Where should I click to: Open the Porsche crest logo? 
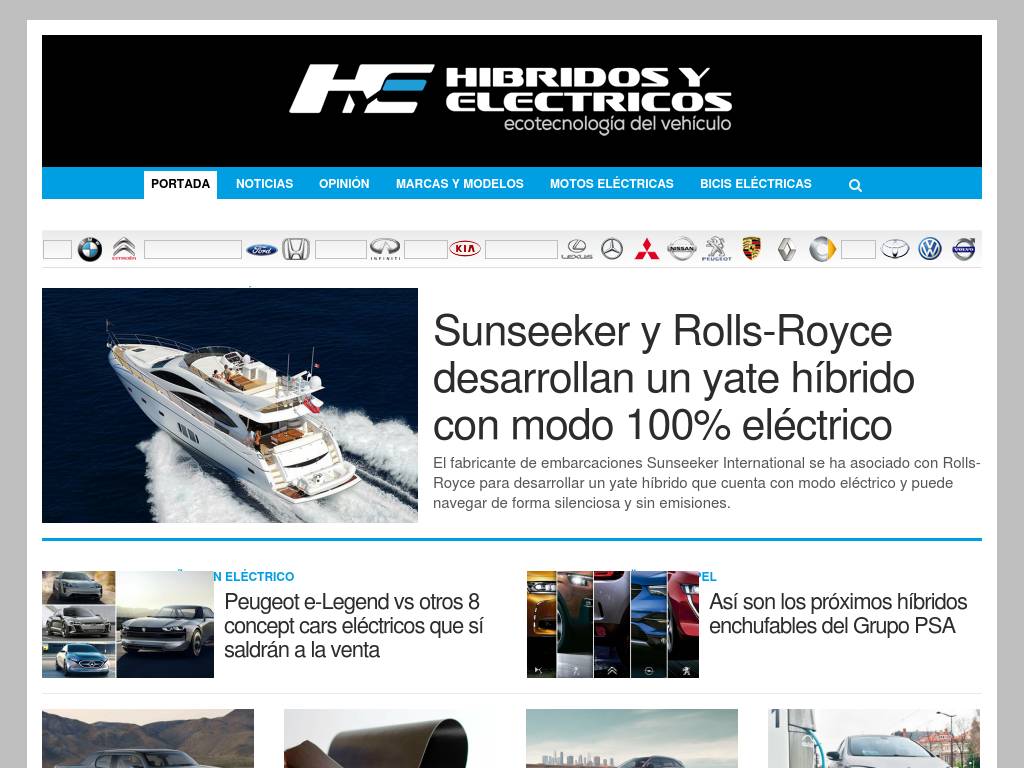click(x=752, y=249)
